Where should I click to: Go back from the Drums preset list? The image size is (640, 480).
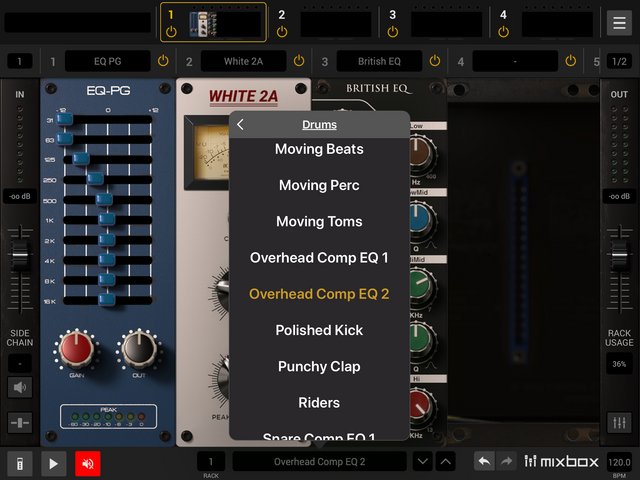point(240,124)
